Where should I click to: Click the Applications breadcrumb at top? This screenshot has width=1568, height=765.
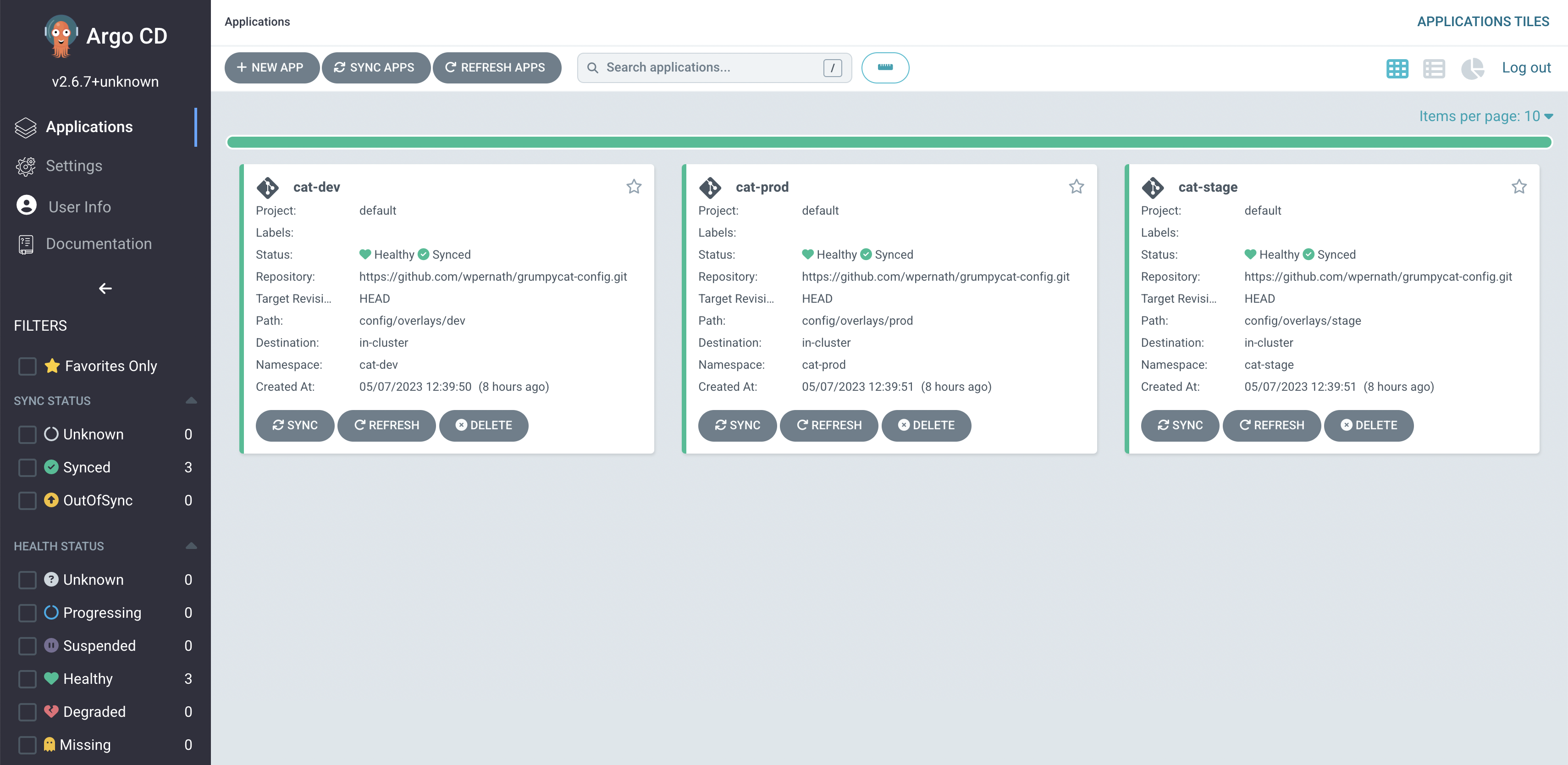pyautogui.click(x=257, y=22)
